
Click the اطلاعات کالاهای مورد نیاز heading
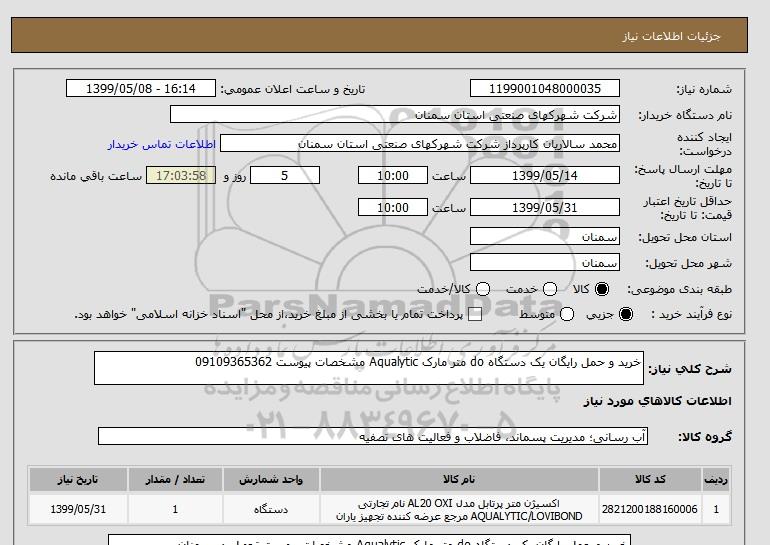658,401
